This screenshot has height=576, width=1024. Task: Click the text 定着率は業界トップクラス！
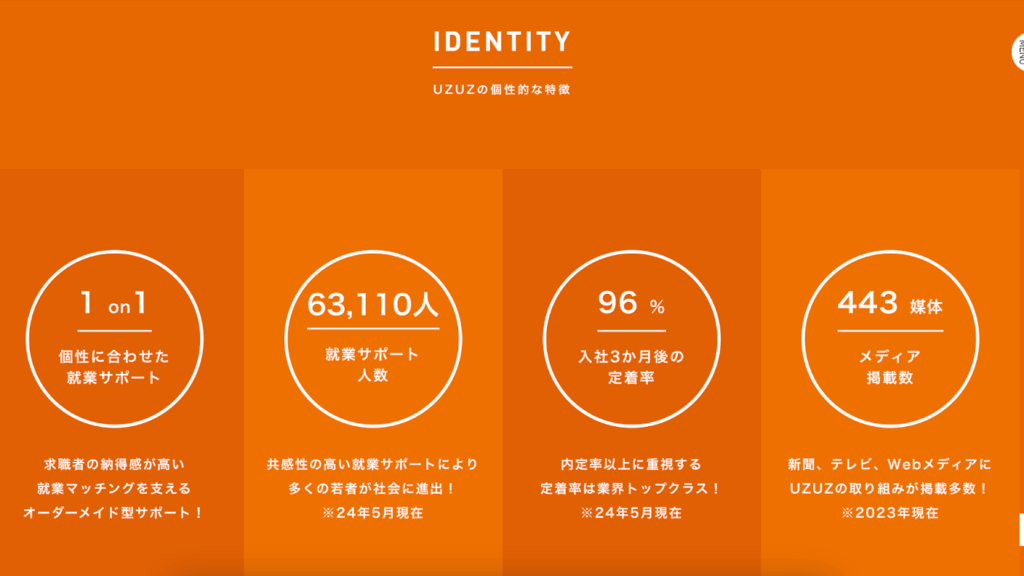click(632, 488)
